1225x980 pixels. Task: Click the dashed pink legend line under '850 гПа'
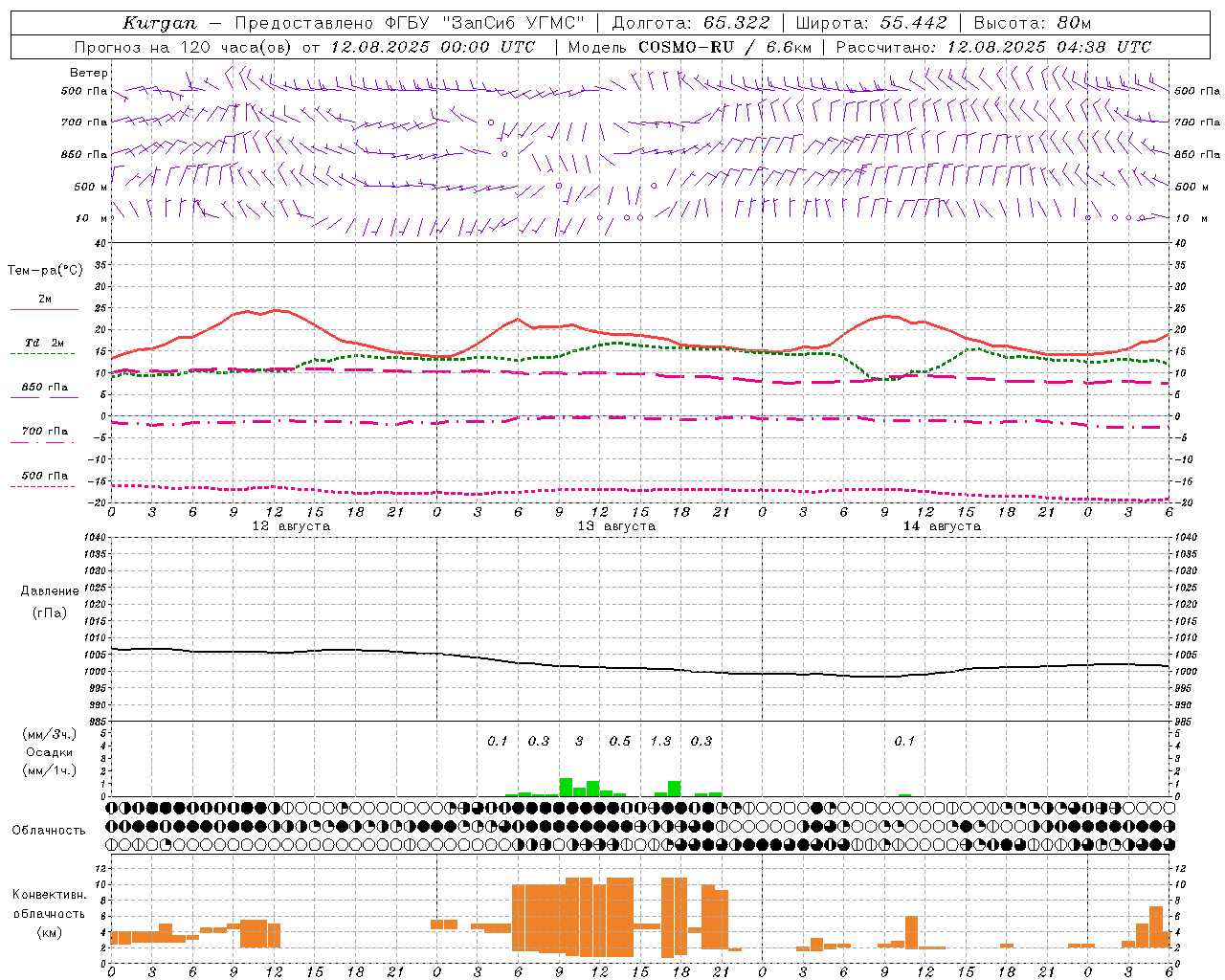[x=44, y=398]
